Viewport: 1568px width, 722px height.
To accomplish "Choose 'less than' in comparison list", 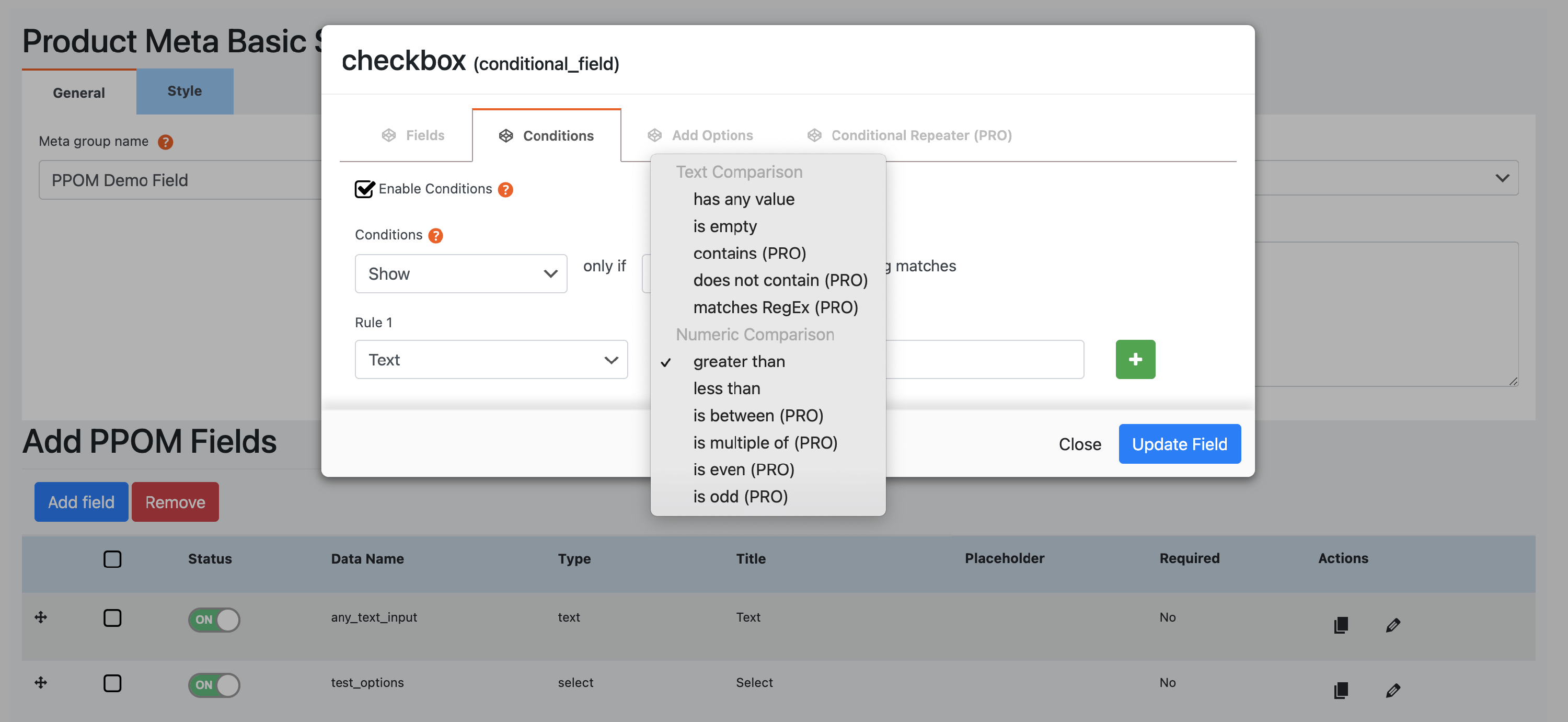I will [726, 388].
